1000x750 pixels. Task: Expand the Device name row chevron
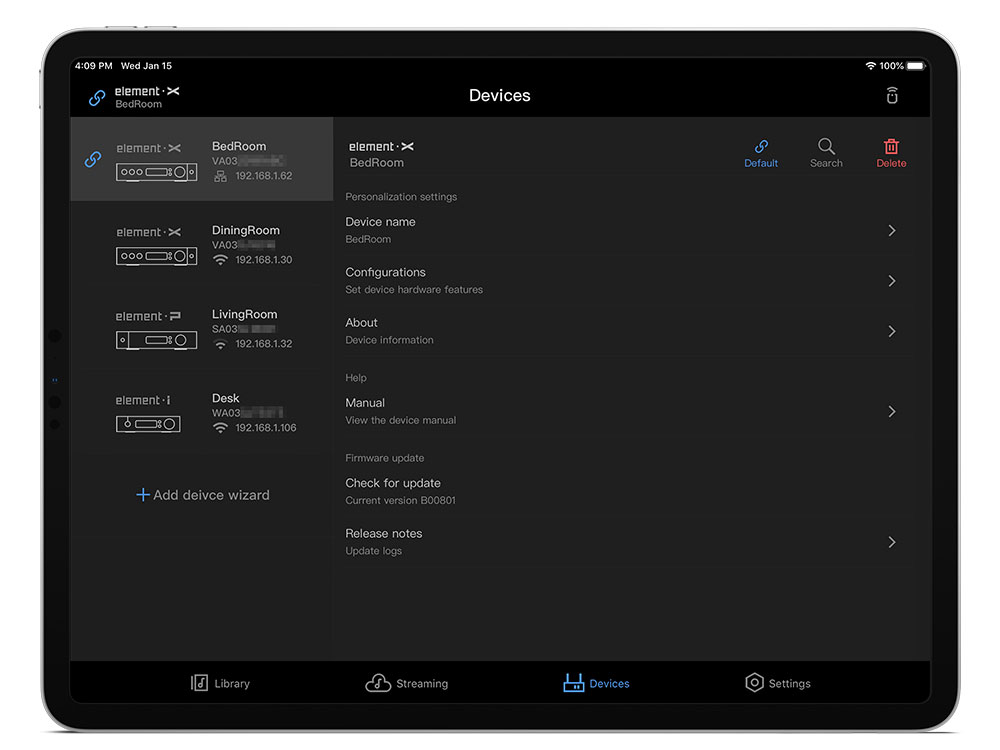(x=891, y=231)
